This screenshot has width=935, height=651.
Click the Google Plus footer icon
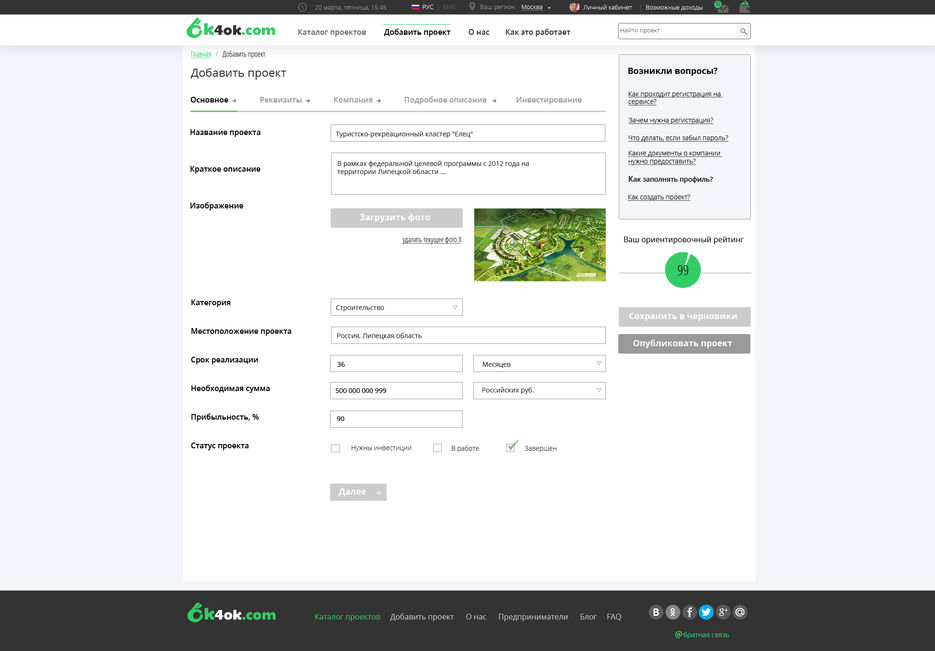tap(723, 612)
